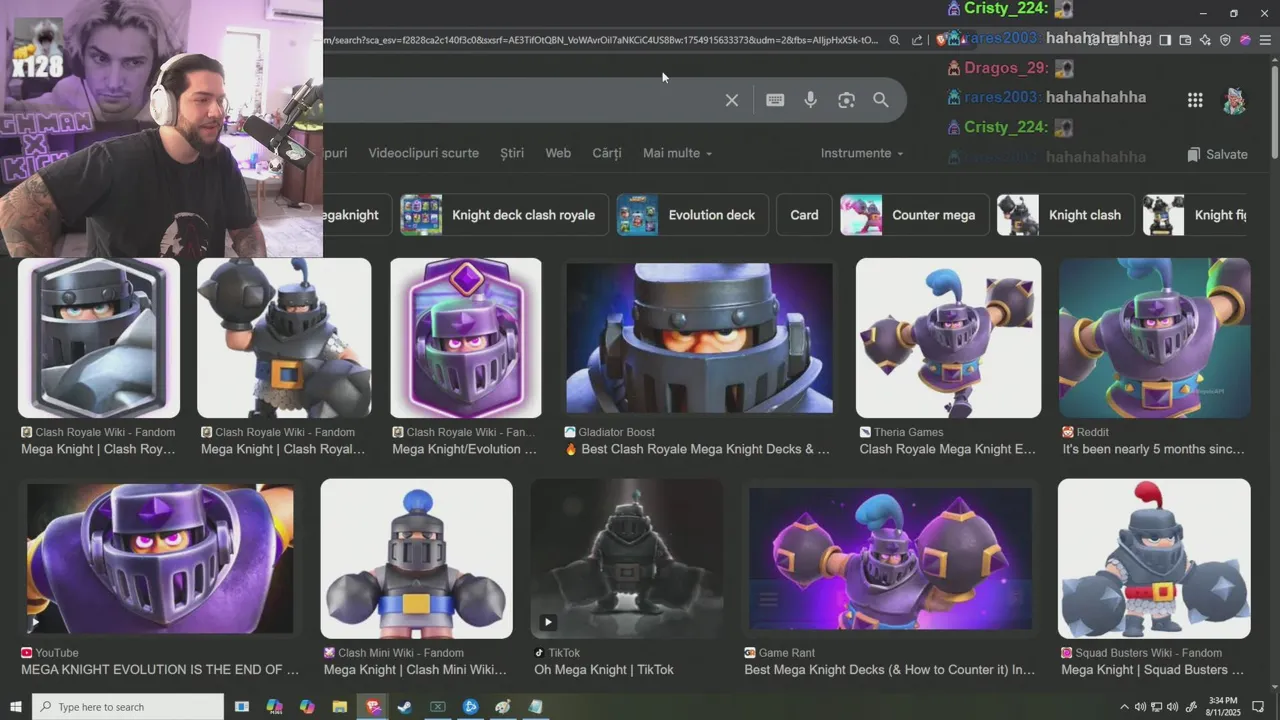Image resolution: width=1280 pixels, height=720 pixels.
Task: Open Steam from the taskbar
Action: (x=405, y=707)
